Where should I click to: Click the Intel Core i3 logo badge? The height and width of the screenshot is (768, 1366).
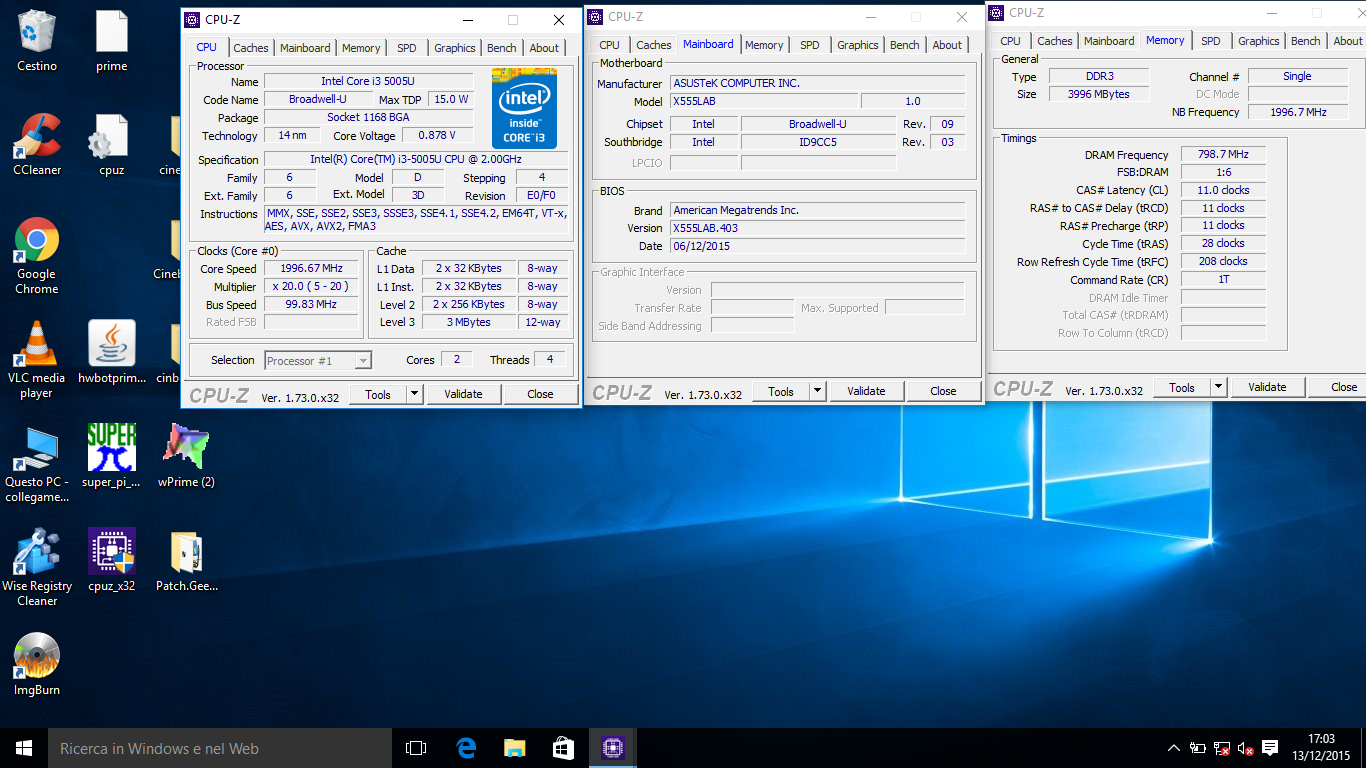[x=524, y=109]
